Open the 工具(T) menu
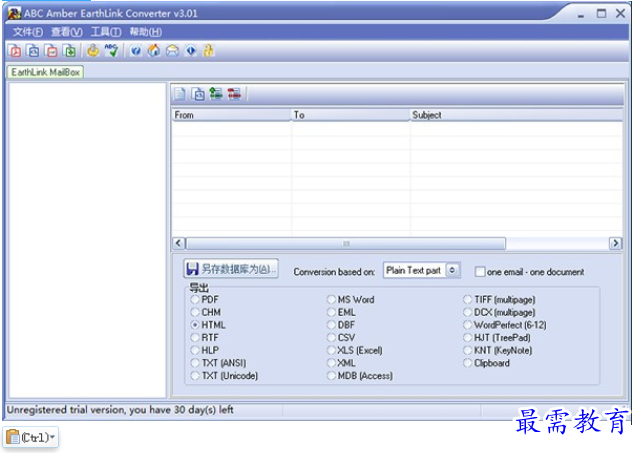637x453 pixels. [x=106, y=32]
